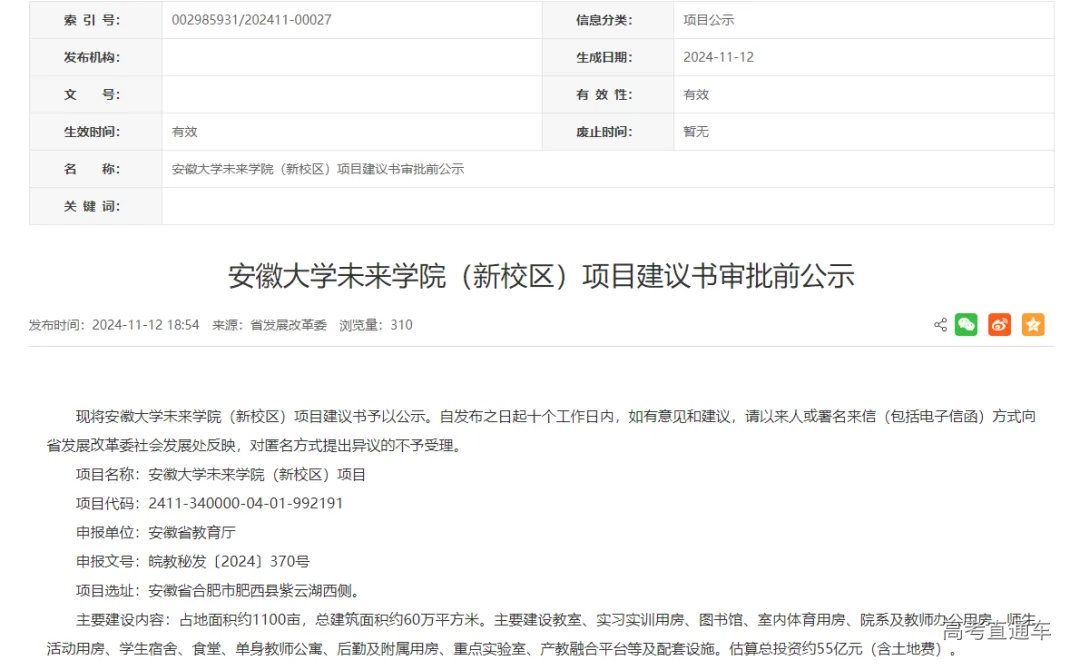
Task: Click the share network-nodes symbol
Action: click(940, 324)
